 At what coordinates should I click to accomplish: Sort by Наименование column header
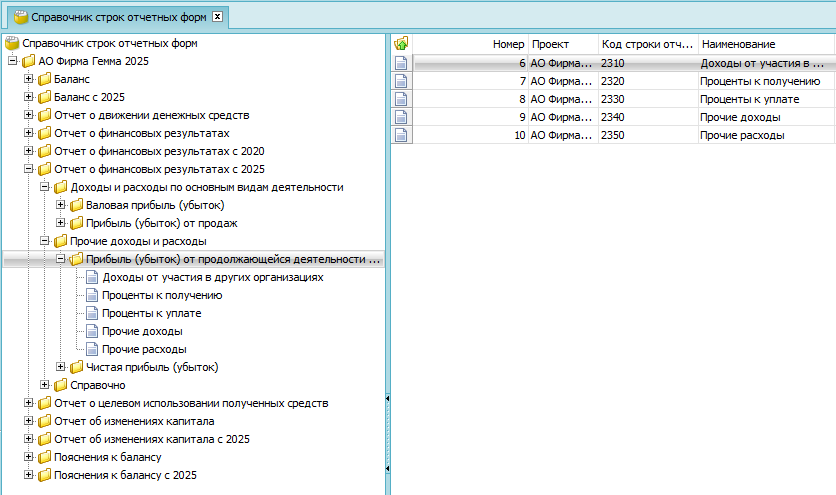(x=764, y=44)
